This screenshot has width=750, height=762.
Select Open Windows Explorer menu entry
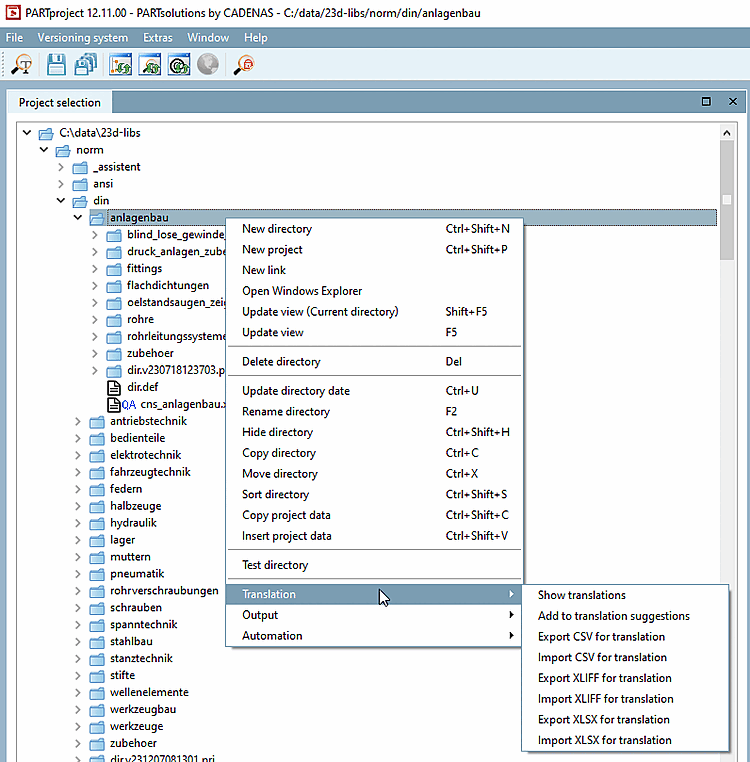[x=374, y=291]
